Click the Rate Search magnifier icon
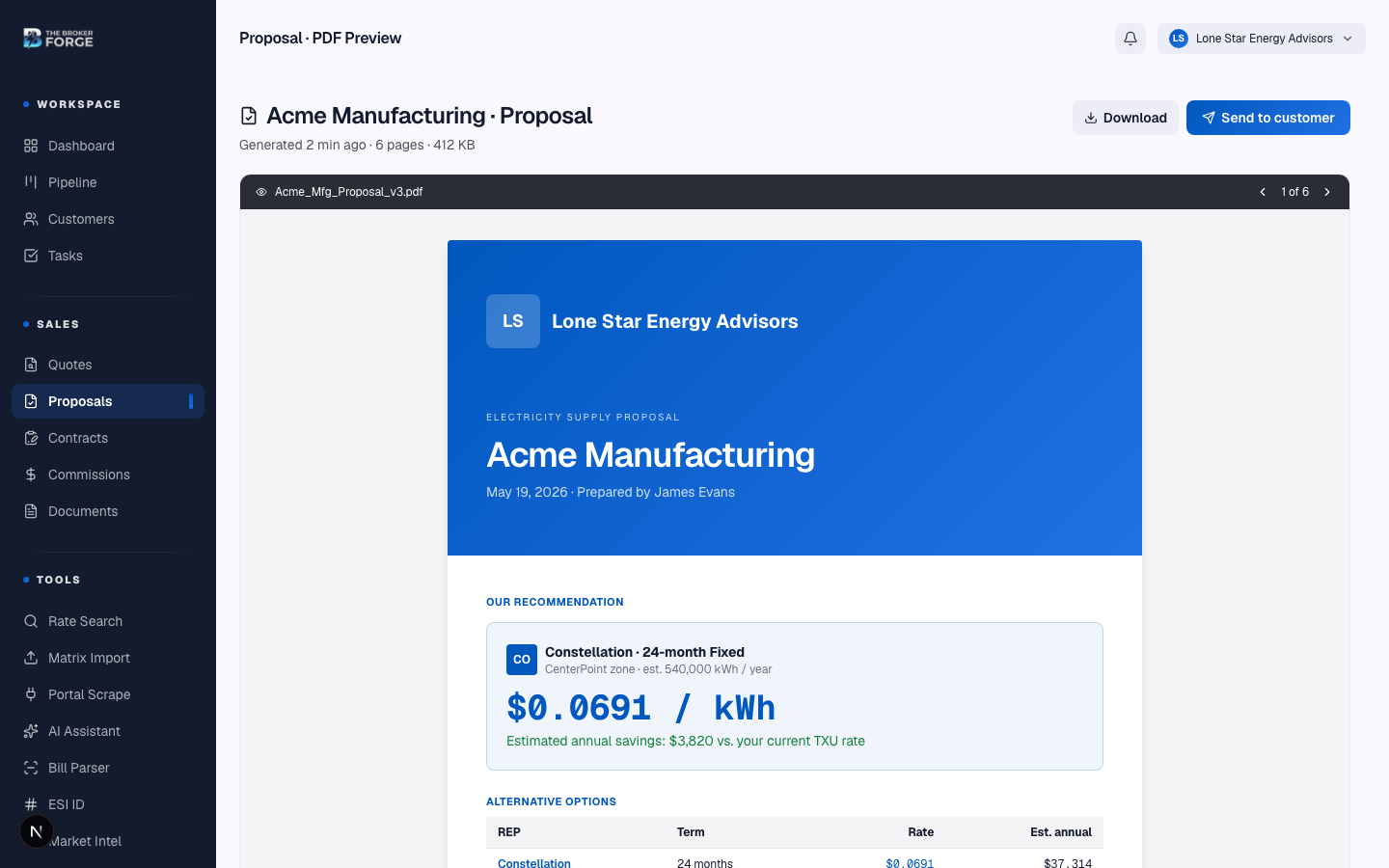This screenshot has width=1389, height=868. point(31,621)
